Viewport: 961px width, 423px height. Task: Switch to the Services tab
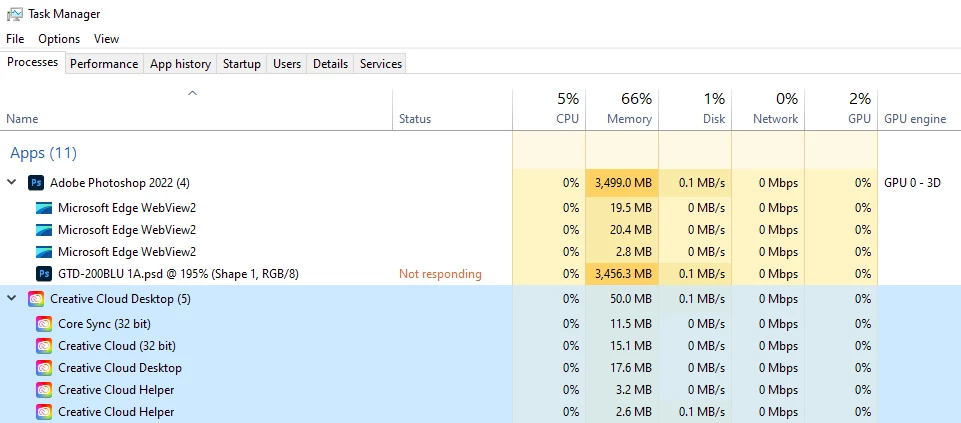[381, 64]
